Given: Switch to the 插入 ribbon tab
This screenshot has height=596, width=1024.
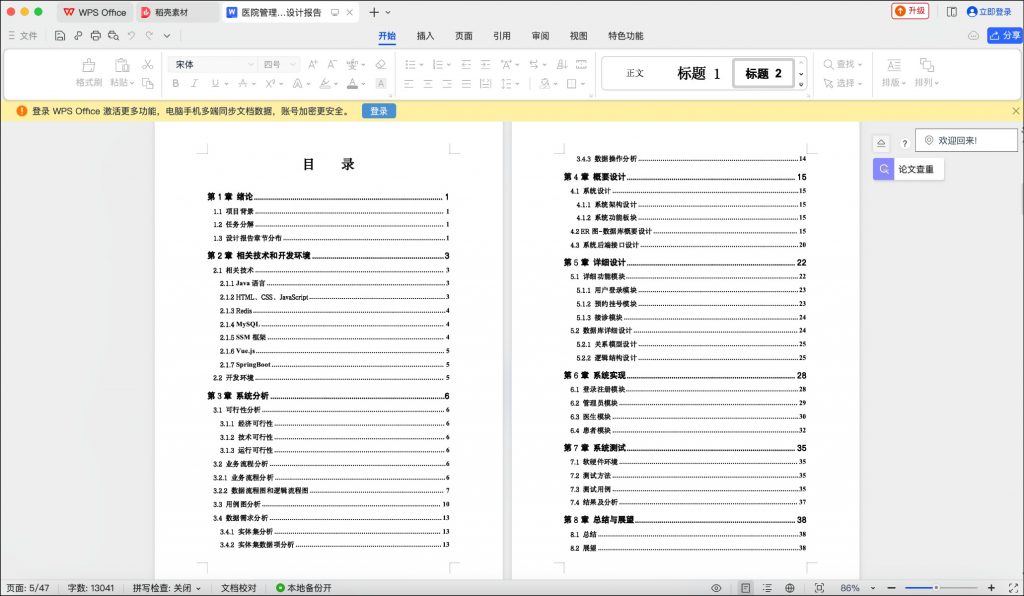Looking at the screenshot, I should coord(424,35).
